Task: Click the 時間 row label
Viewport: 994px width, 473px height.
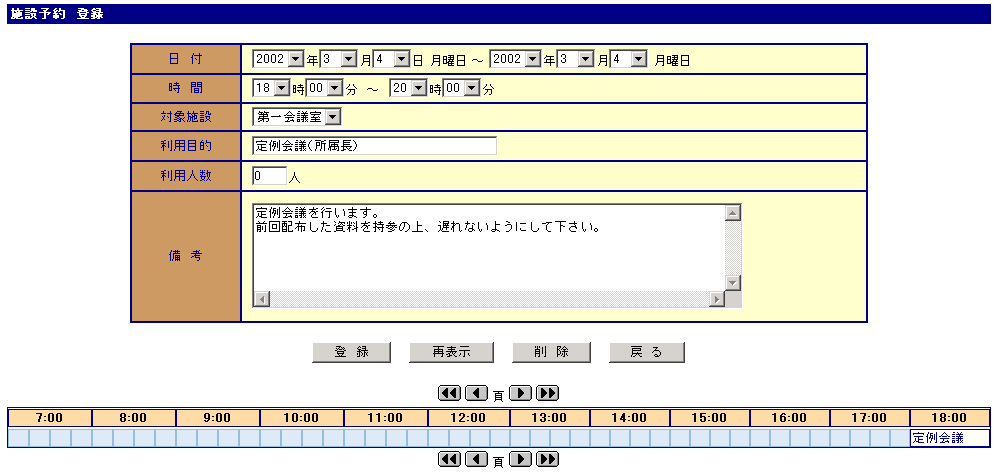Action: point(186,88)
